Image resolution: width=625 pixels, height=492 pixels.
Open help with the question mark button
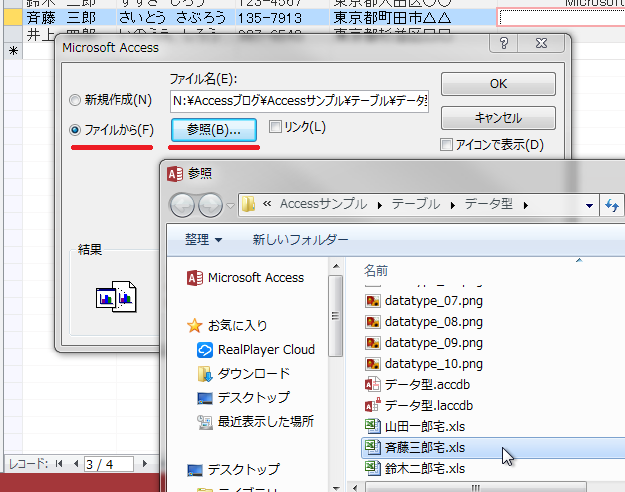(x=503, y=43)
